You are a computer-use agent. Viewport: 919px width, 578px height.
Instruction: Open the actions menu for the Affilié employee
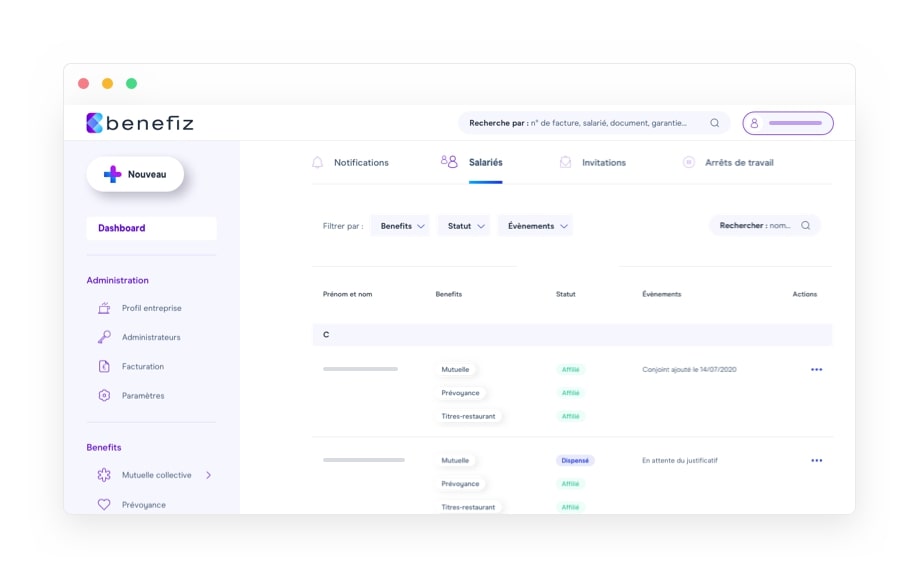coord(816,369)
